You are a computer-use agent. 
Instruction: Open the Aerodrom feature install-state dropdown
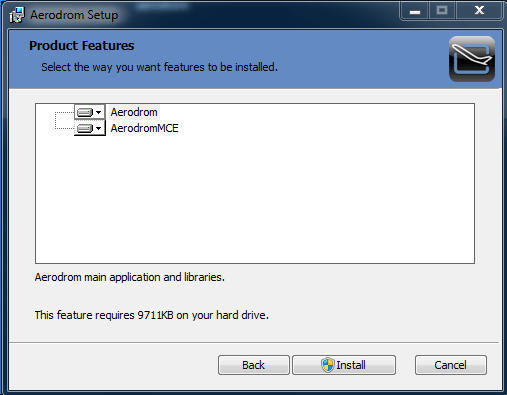(x=89, y=112)
